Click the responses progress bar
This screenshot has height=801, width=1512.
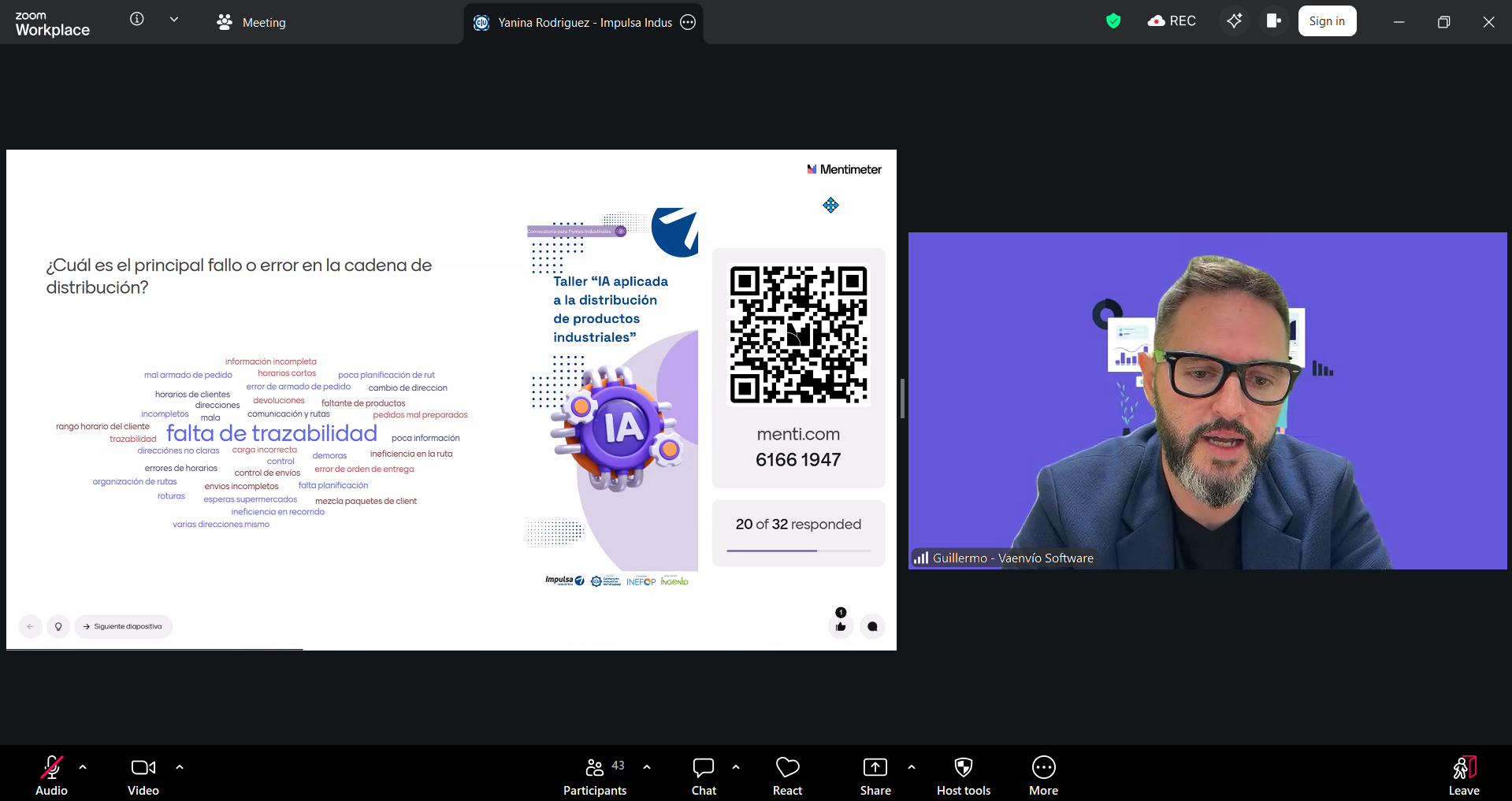pos(798,551)
